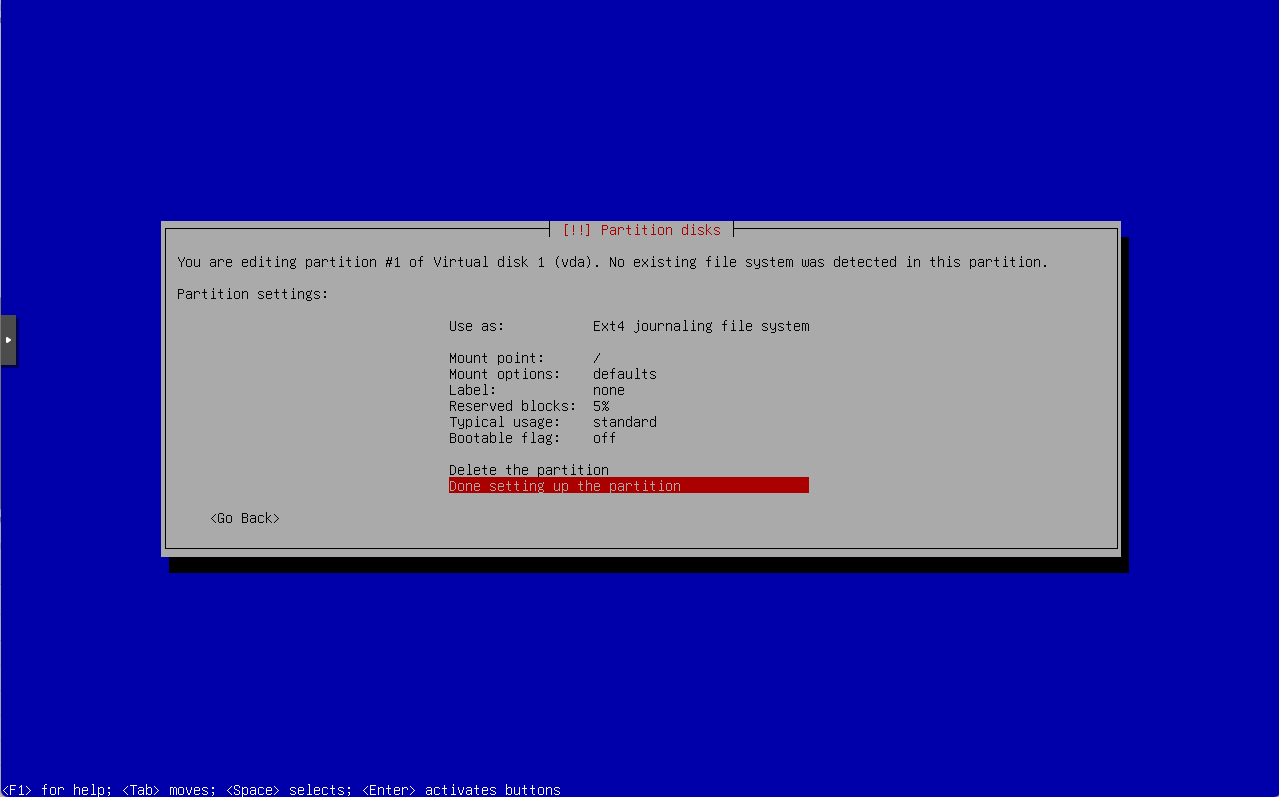The height and width of the screenshot is (797, 1279).
Task: Select the "defaults" mount options value
Action: tap(624, 373)
